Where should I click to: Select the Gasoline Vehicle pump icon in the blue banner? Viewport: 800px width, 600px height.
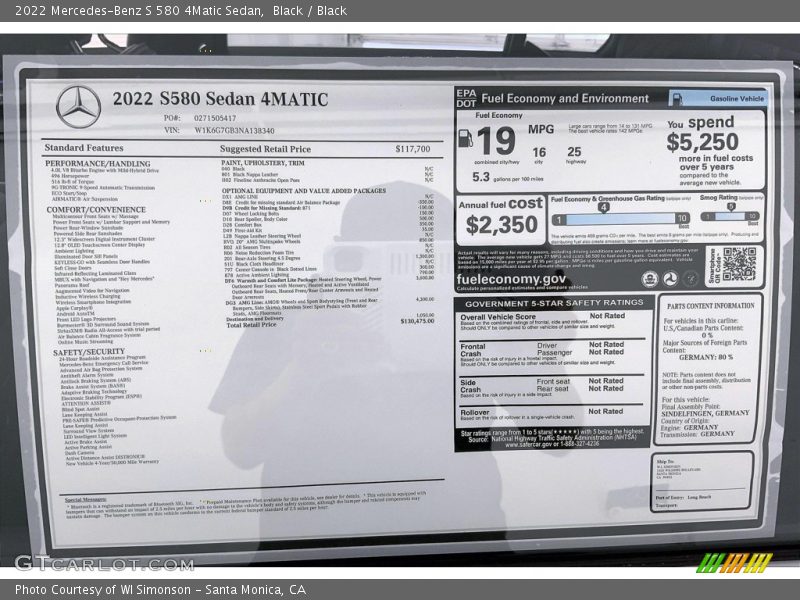[679, 98]
